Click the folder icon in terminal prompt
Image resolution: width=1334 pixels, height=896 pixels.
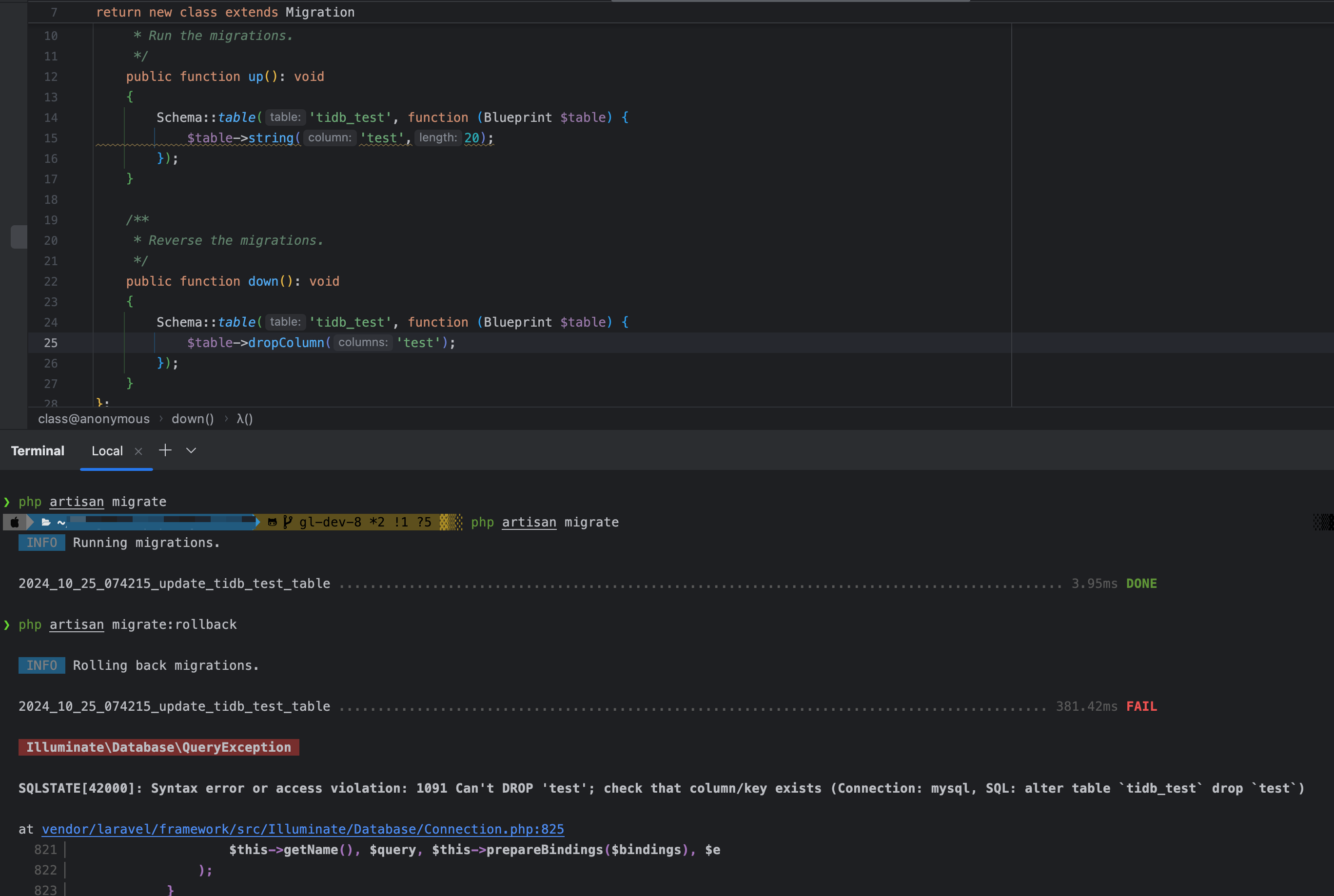click(46, 522)
